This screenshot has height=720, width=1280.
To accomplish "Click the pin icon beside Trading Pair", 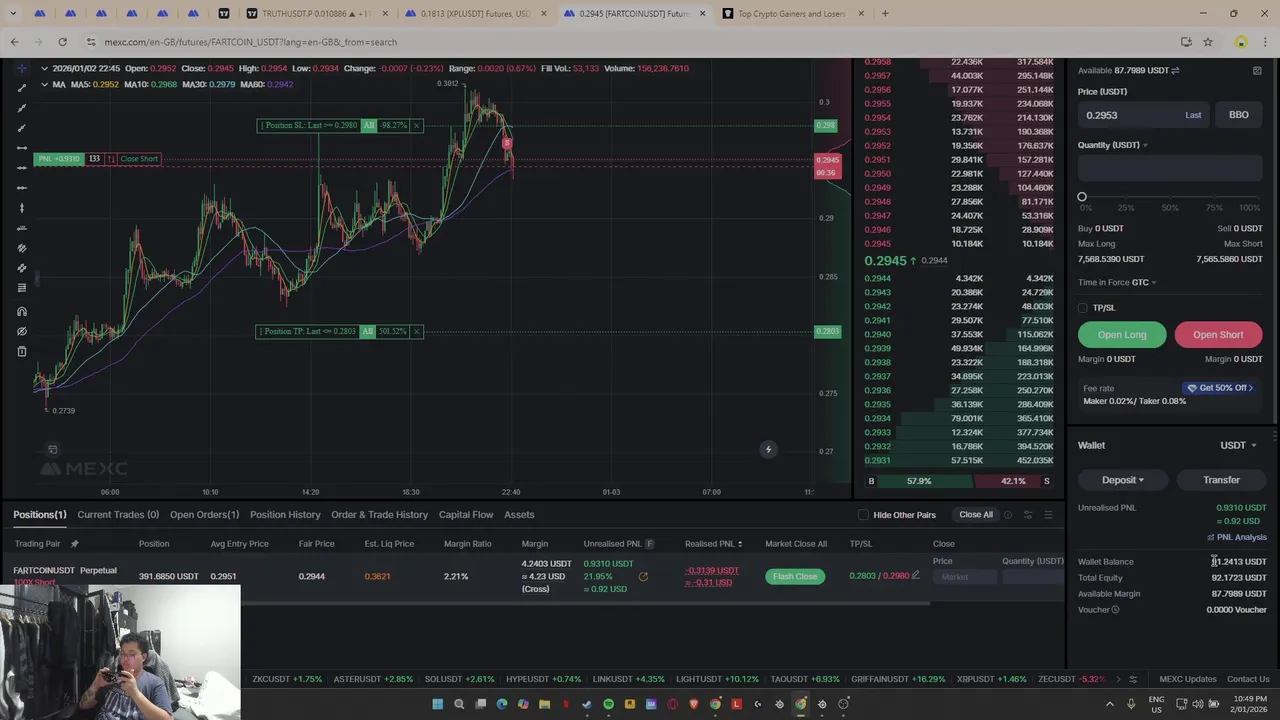I will 74,544.
